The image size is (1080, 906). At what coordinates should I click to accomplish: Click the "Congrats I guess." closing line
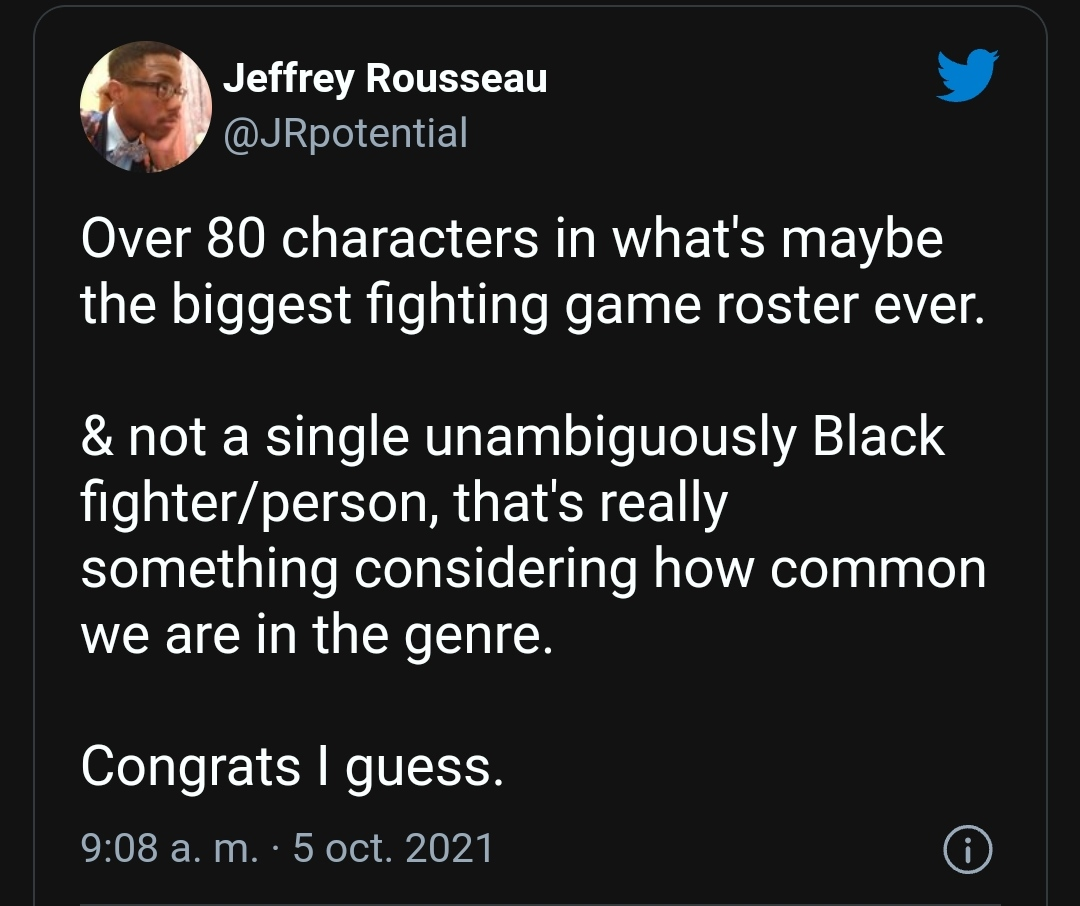tap(293, 768)
